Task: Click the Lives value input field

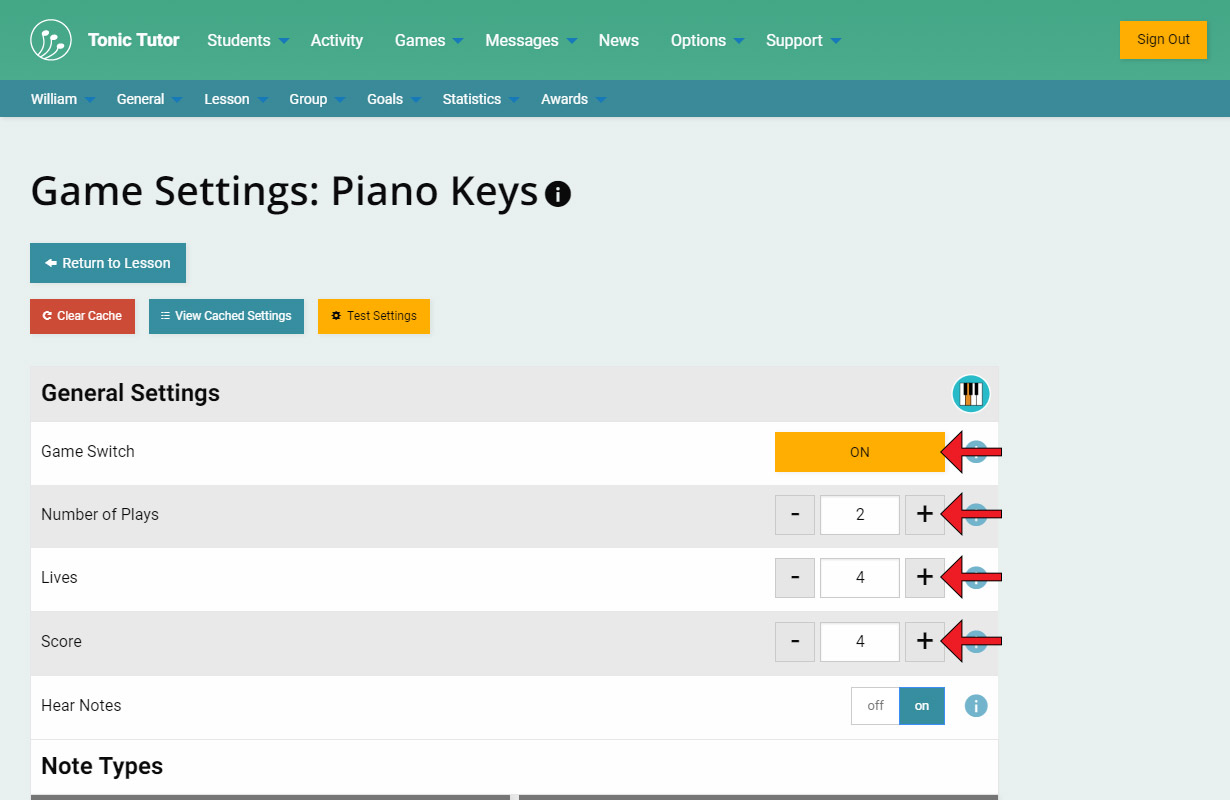Action: click(859, 578)
